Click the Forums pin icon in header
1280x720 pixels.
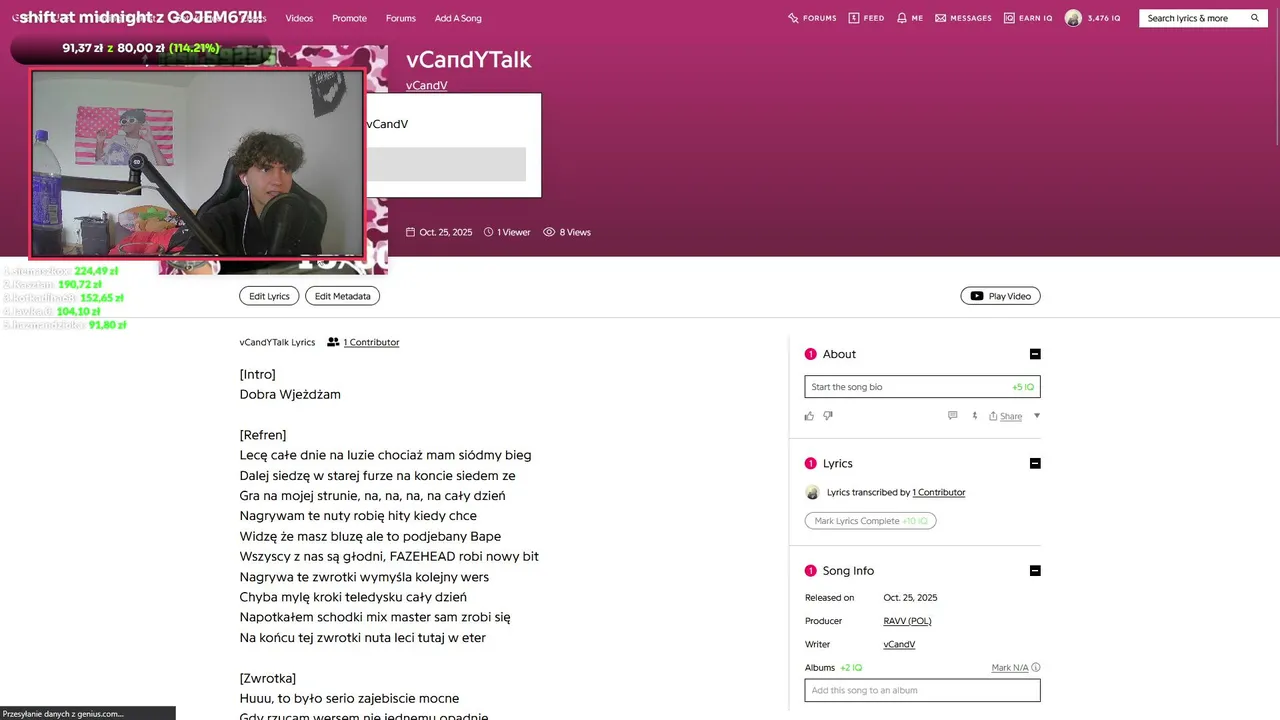coord(793,18)
